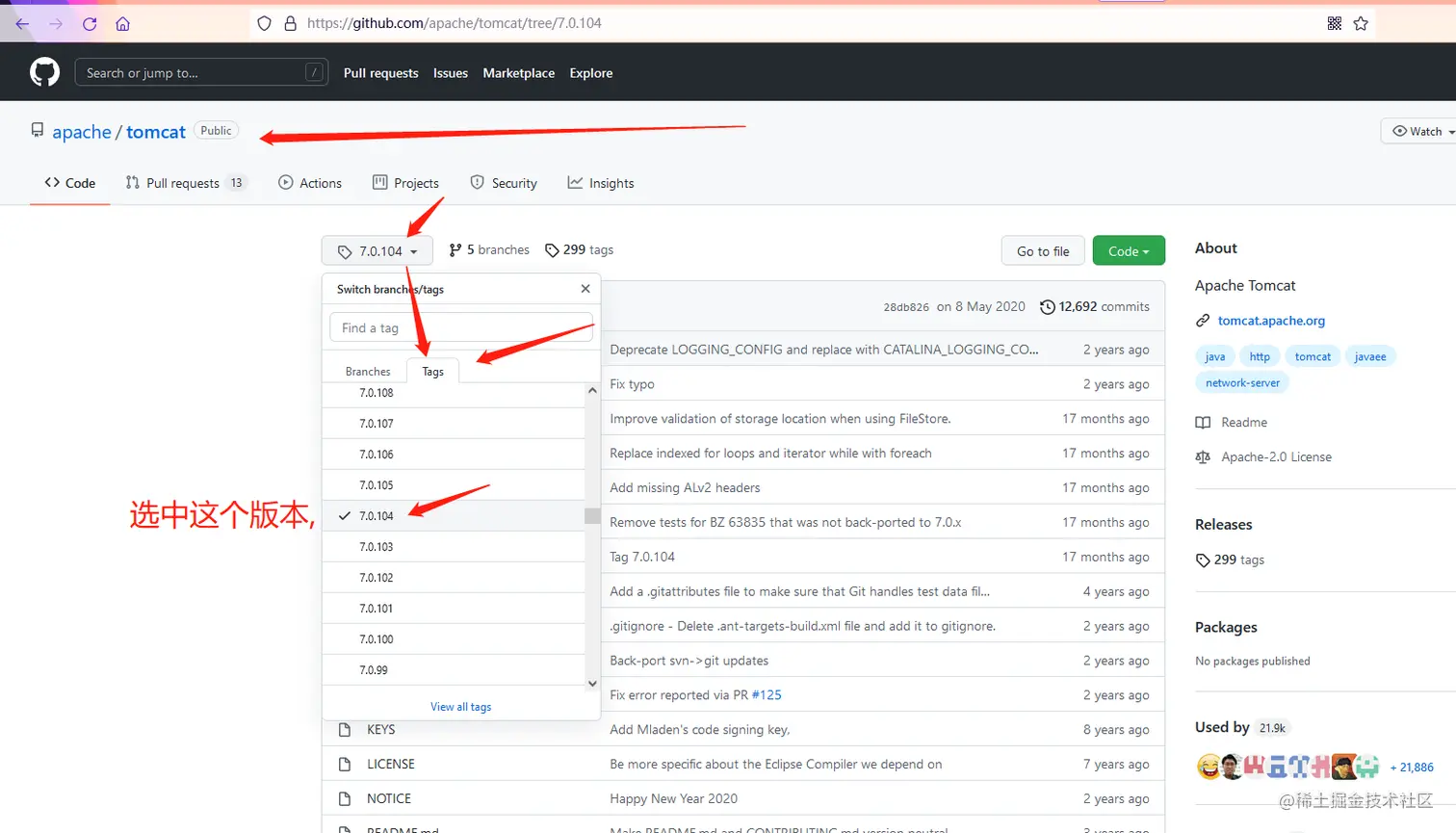Select tag 7.0.105 in the list

[454, 485]
